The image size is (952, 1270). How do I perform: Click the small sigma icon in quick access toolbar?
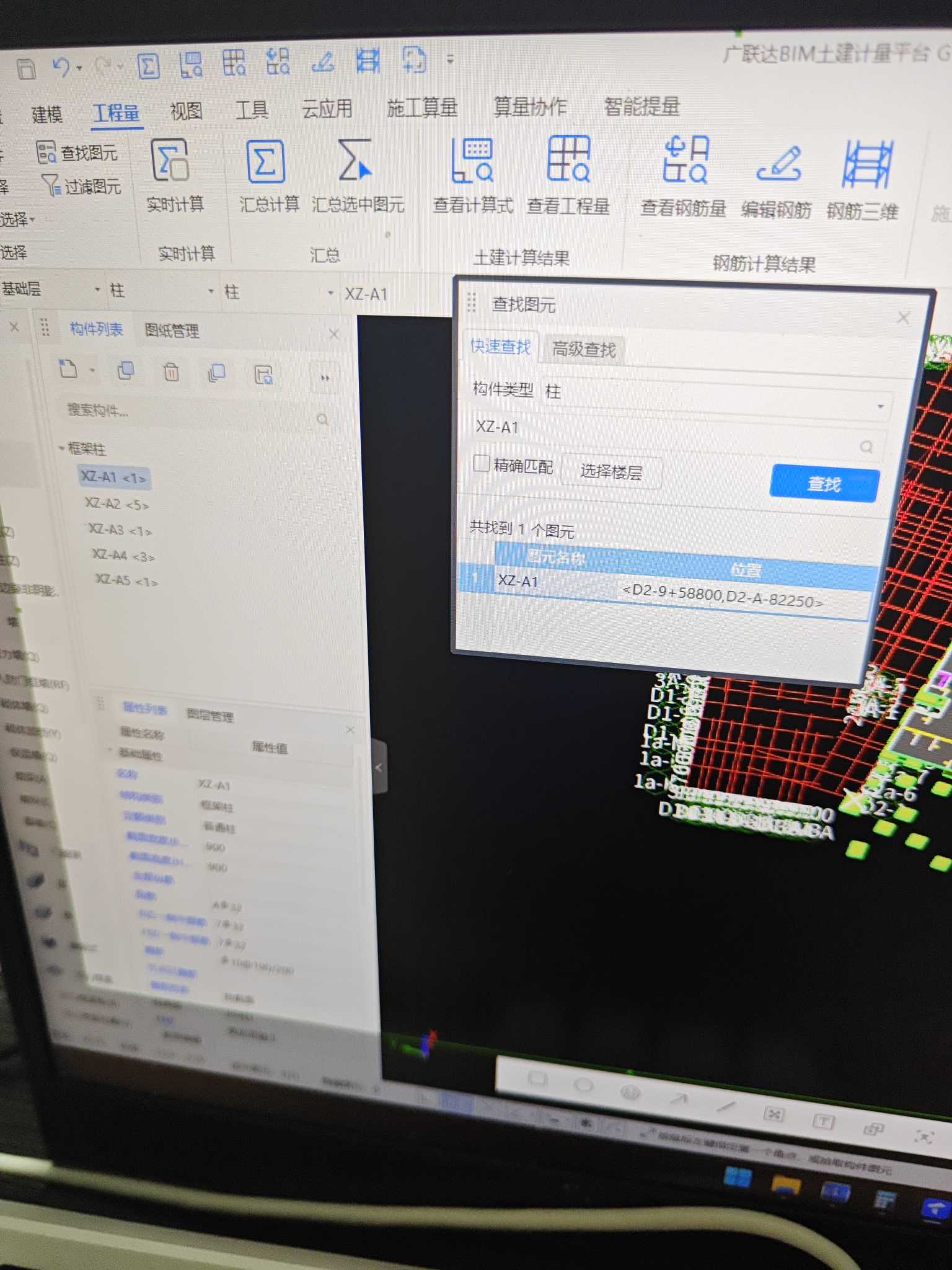point(148,66)
